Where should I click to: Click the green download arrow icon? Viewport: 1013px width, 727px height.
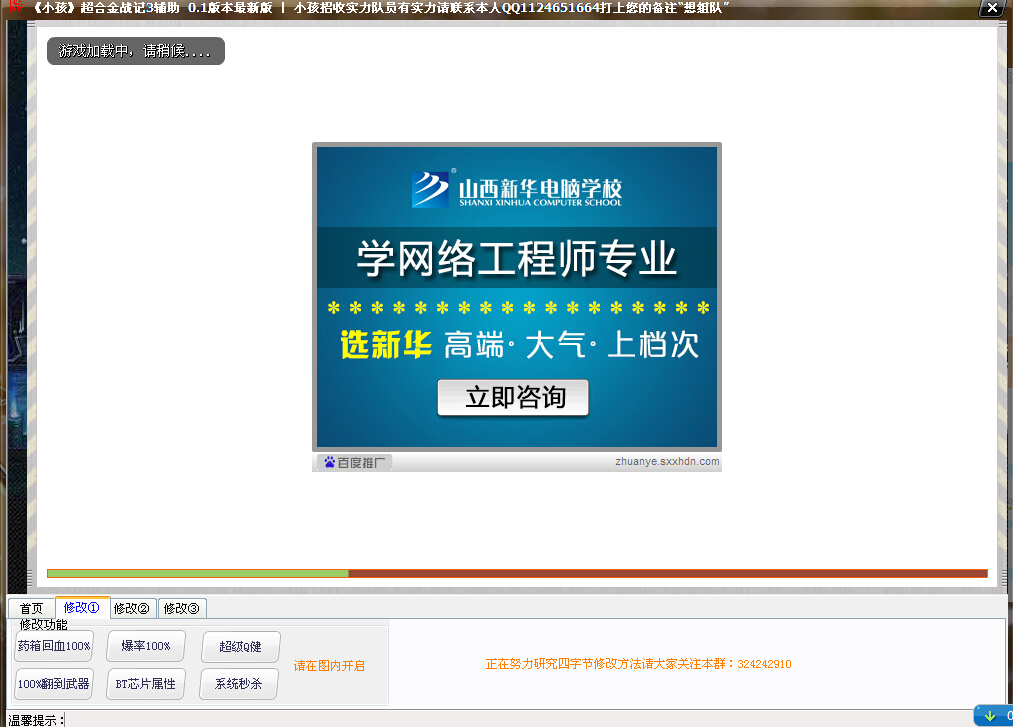click(x=990, y=715)
